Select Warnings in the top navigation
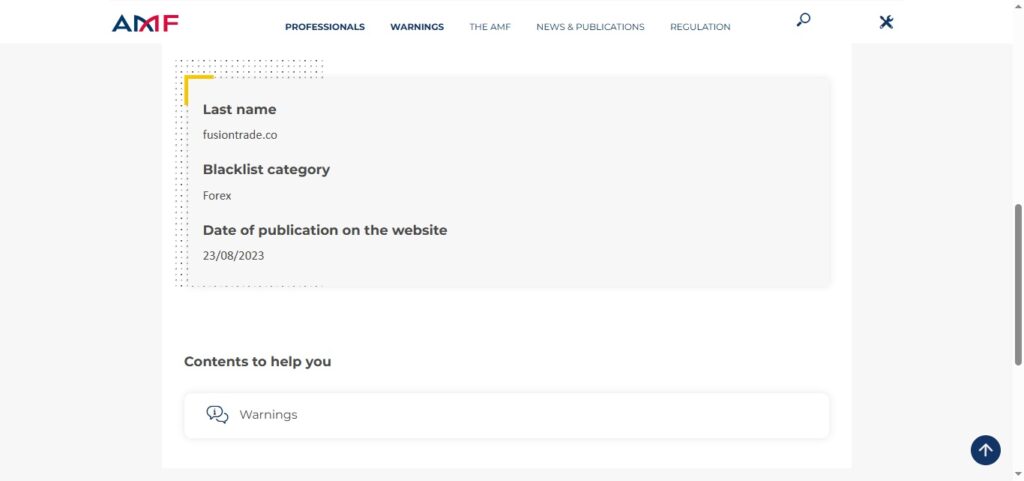Screen dimensions: 1024x481 pyautogui.click(x=417, y=27)
